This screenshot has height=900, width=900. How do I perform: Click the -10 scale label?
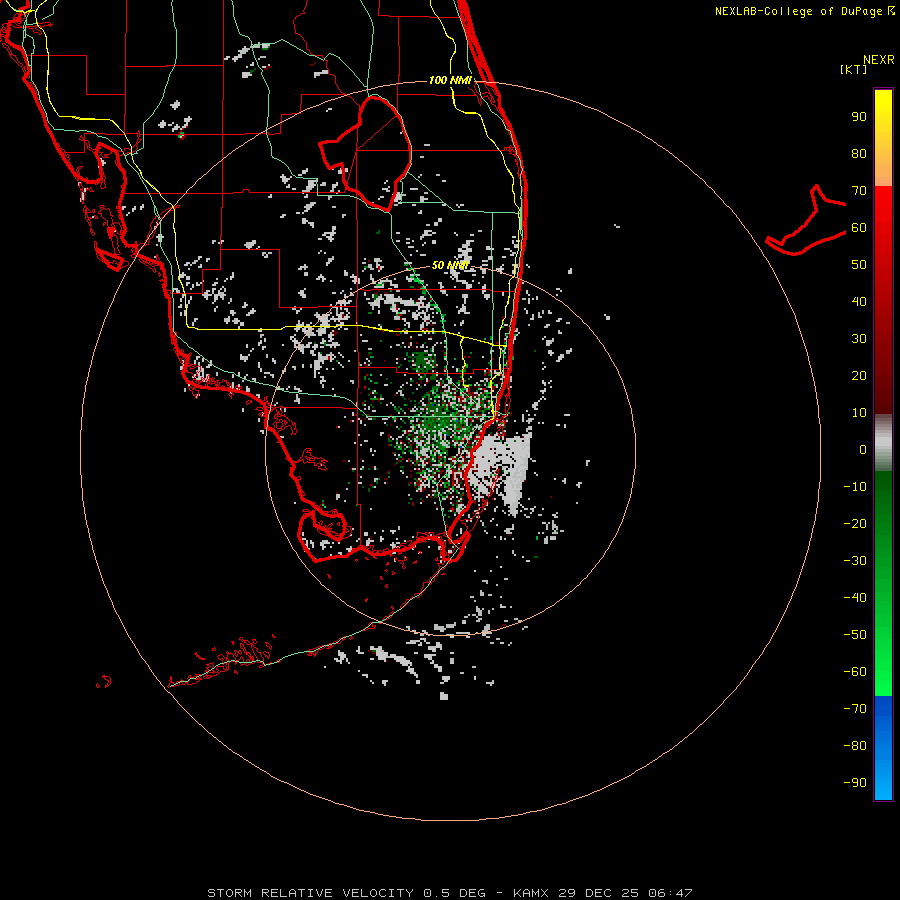point(855,487)
